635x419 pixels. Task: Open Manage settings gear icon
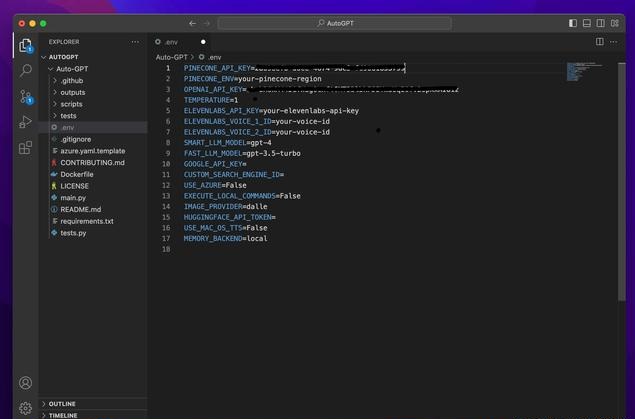[x=26, y=408]
